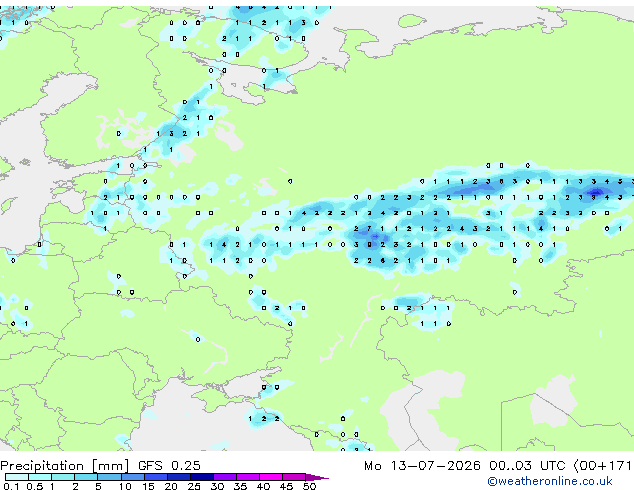Click the 25–30 mm legend swatch

pyautogui.click(x=202, y=477)
